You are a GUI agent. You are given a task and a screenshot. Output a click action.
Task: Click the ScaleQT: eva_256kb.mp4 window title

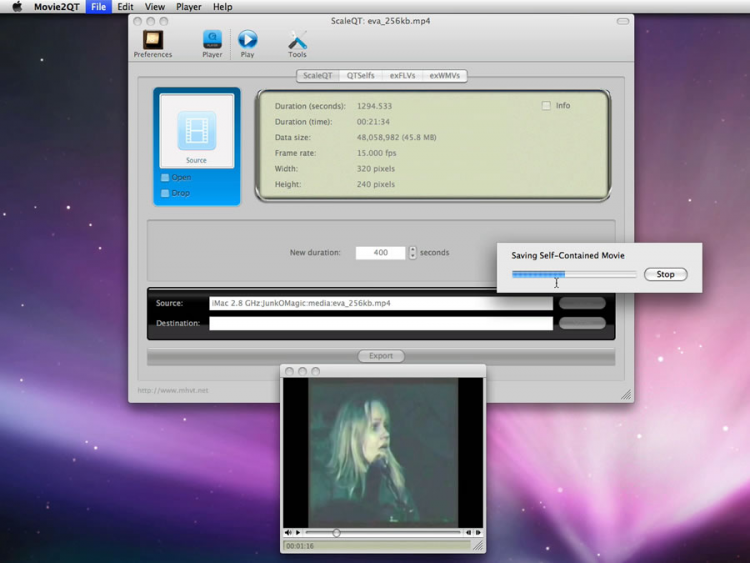380,21
